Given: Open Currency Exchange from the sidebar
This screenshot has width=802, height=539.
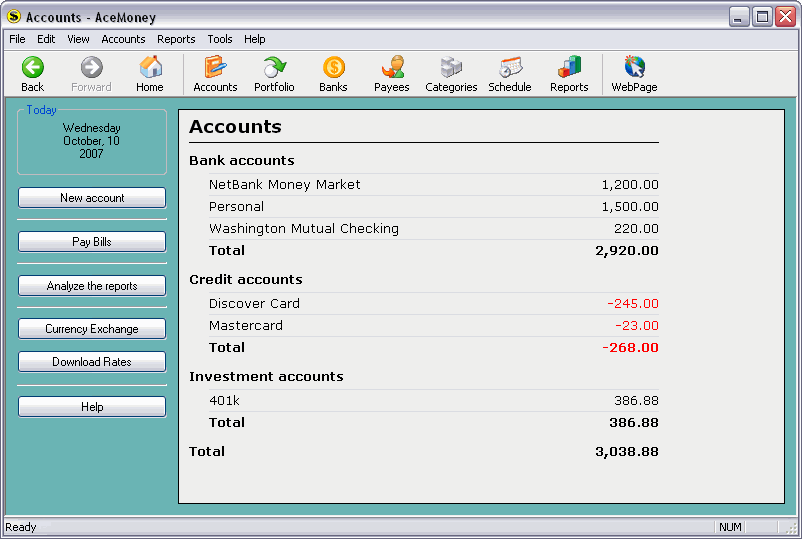Looking at the screenshot, I should [92, 329].
